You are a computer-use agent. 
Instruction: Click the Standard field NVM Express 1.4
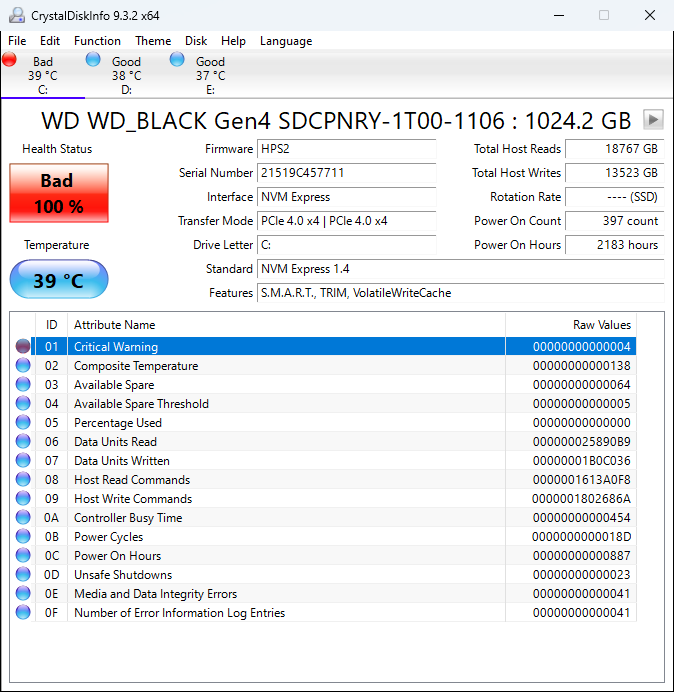tap(460, 269)
